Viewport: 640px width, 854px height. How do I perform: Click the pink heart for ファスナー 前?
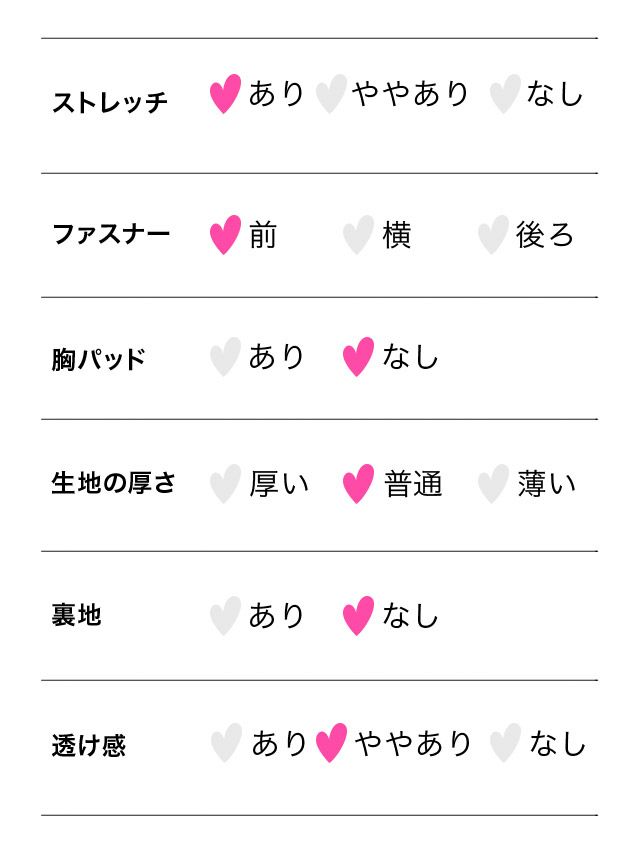[225, 235]
